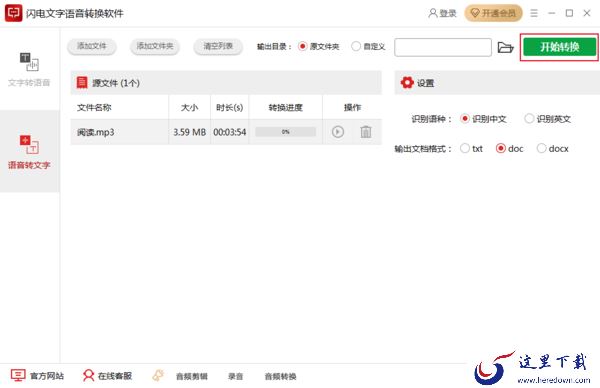The image size is (600, 388).
Task: Click the 操作 column header
Action: coord(352,108)
